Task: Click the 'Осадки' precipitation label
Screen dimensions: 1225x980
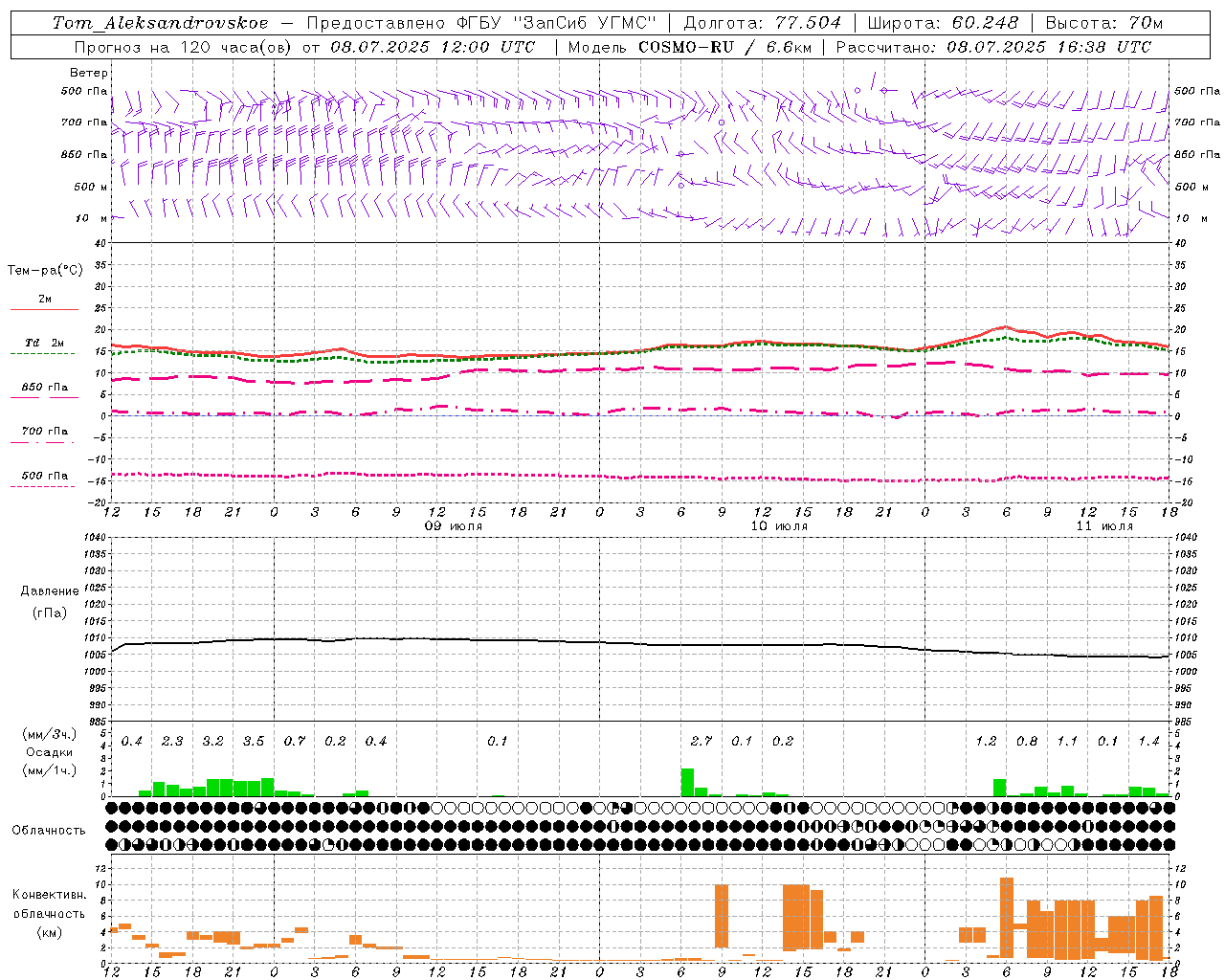Action: [50, 753]
